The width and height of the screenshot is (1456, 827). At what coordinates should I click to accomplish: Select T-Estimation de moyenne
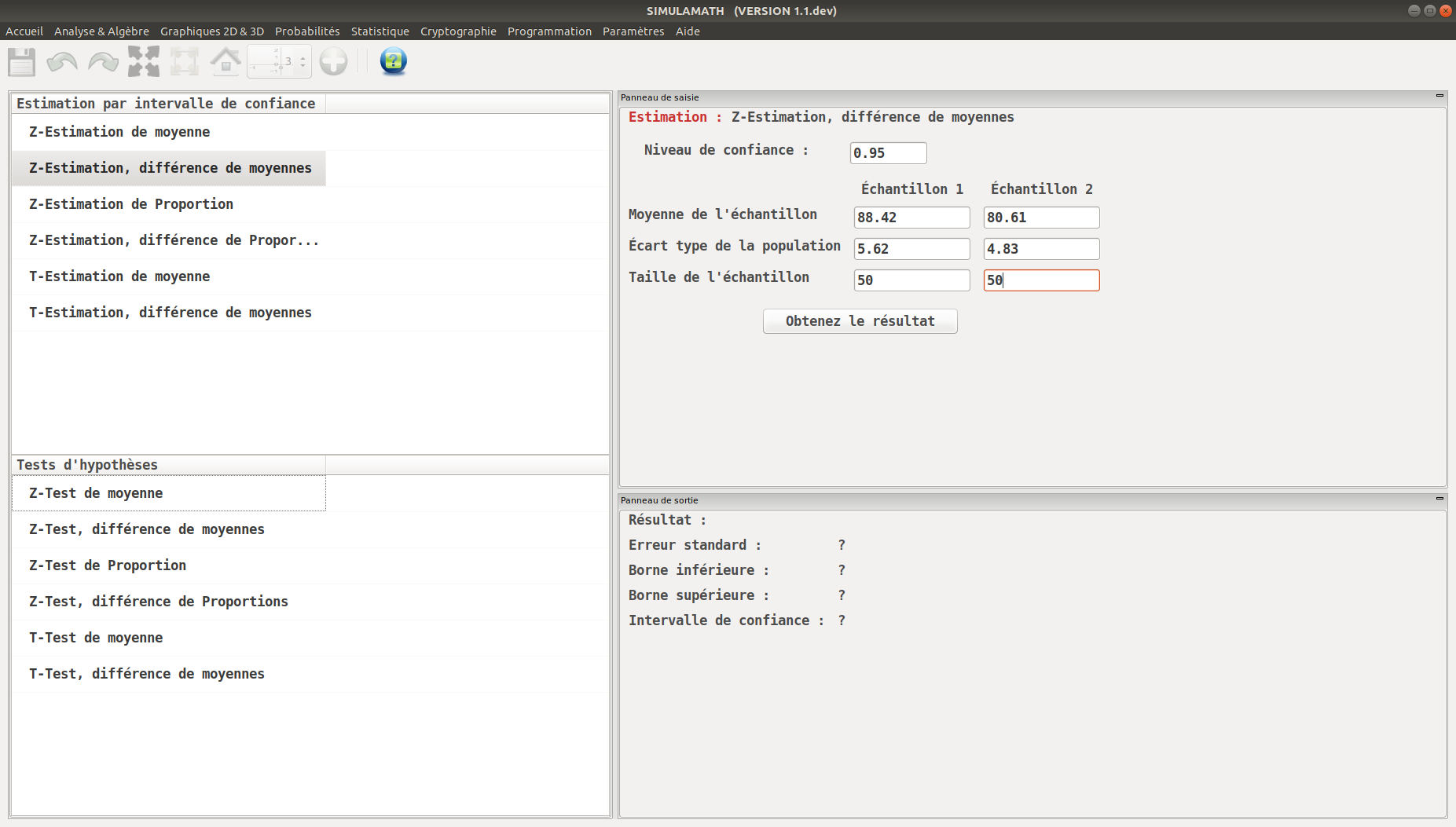[x=169, y=276]
